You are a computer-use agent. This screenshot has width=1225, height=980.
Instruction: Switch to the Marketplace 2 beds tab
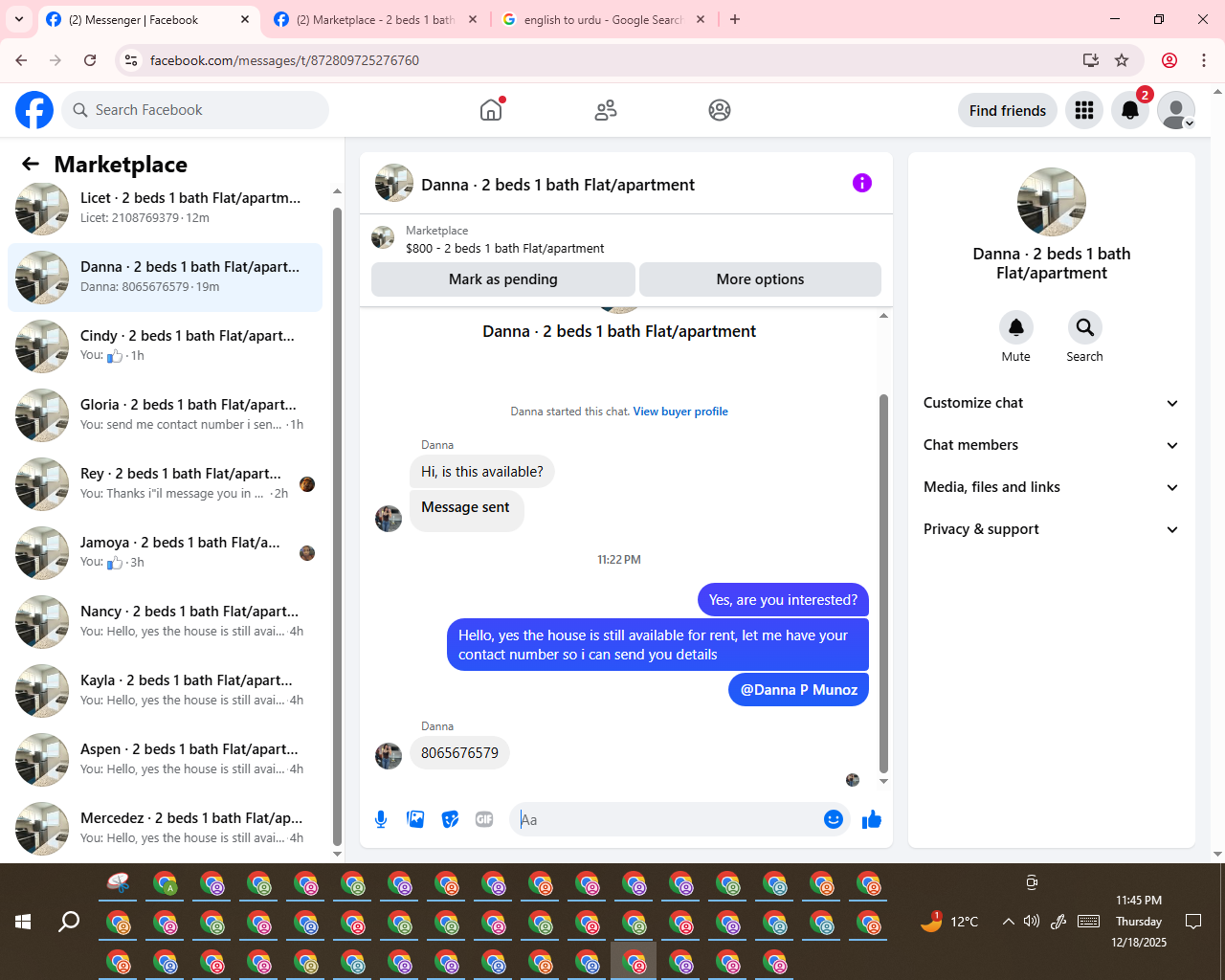pyautogui.click(x=376, y=19)
